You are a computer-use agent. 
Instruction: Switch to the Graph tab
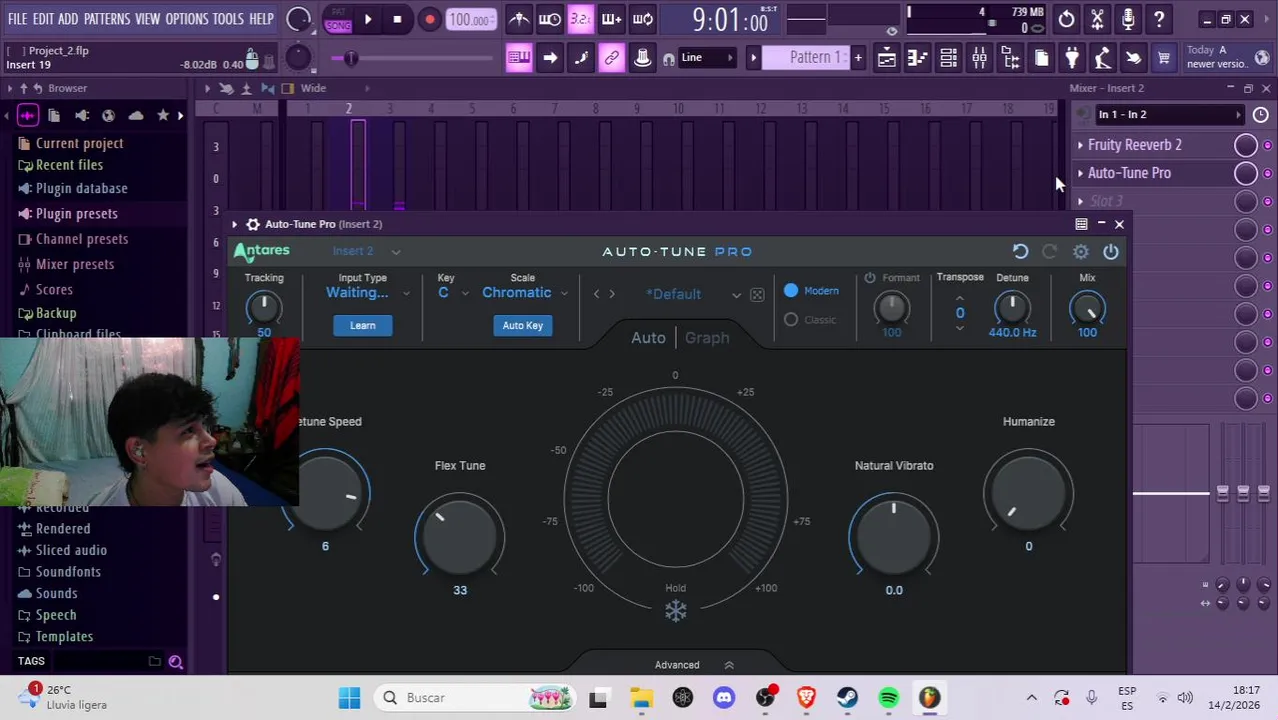point(707,338)
